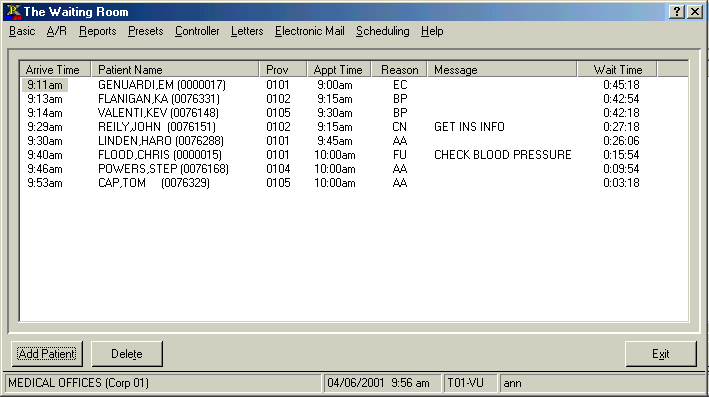Click the 9:46am arrive time
The height and width of the screenshot is (397, 709).
[x=45, y=169]
